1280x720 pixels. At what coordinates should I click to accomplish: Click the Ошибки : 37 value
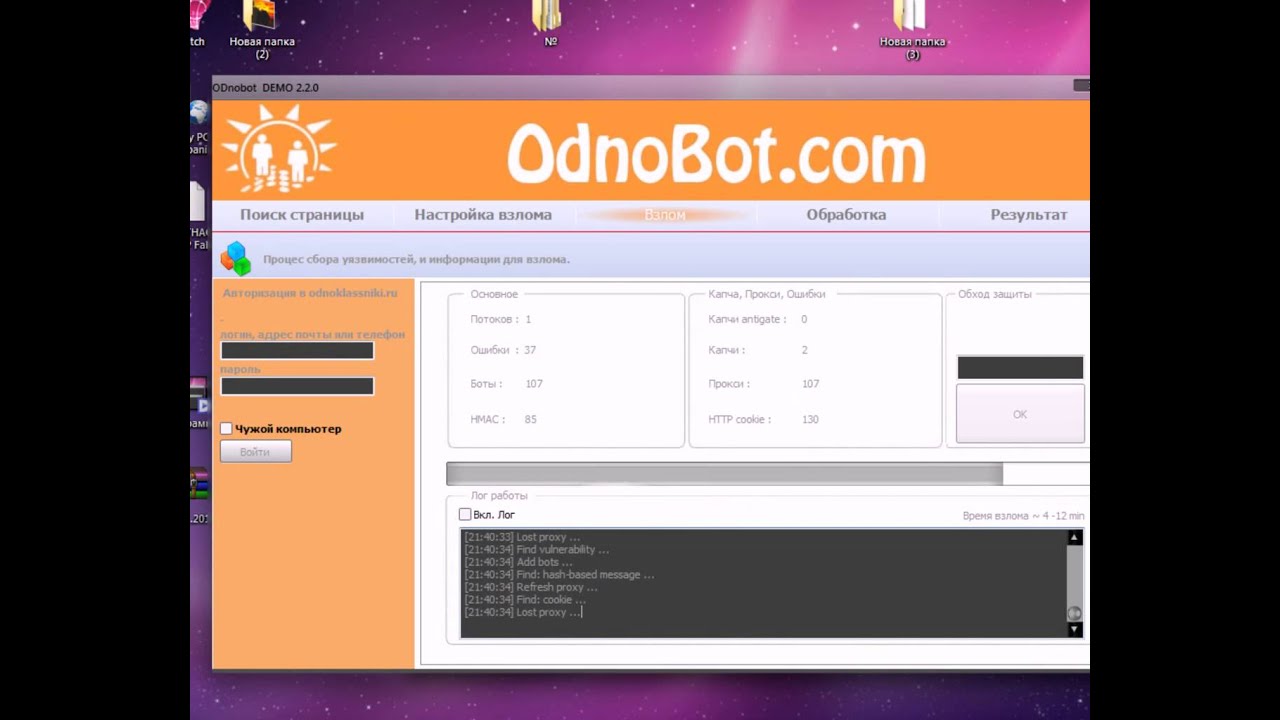coord(503,350)
